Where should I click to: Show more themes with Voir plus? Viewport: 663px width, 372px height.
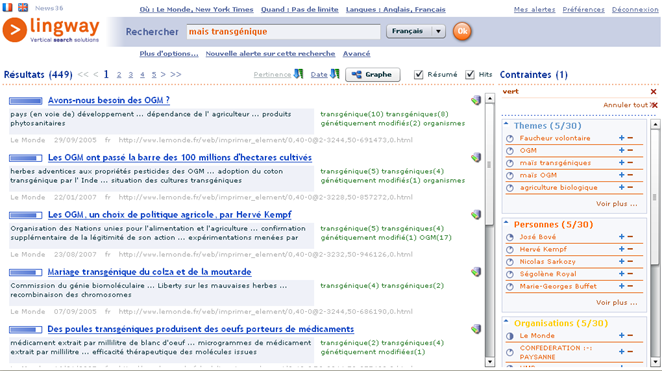(x=616, y=204)
